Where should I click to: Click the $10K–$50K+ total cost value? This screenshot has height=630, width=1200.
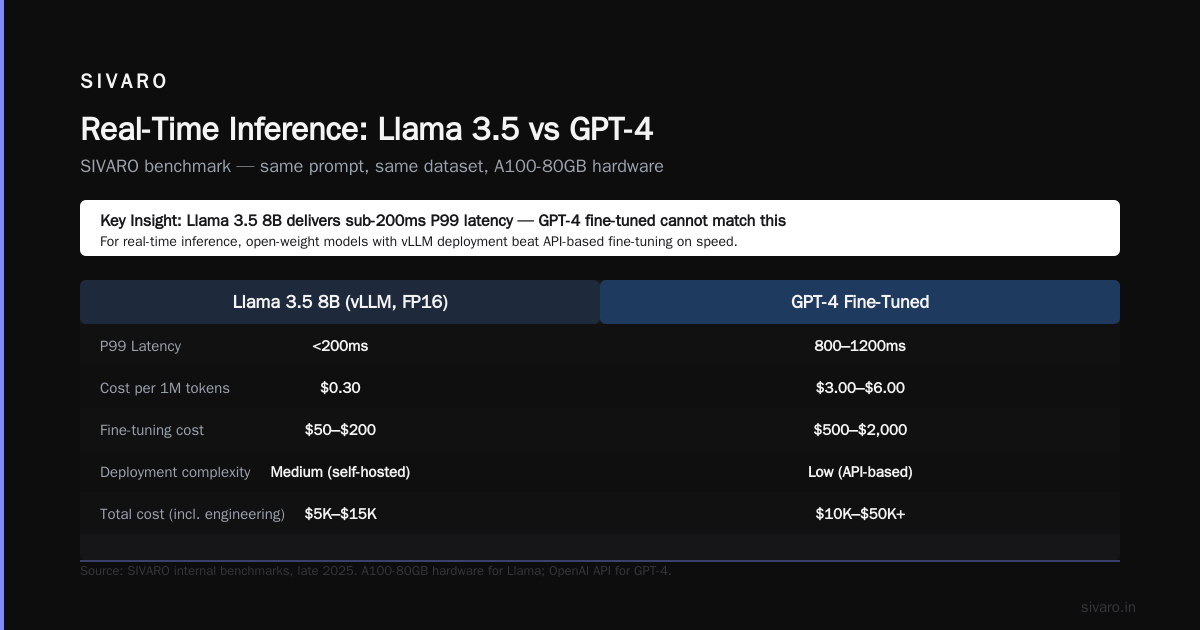(x=860, y=514)
